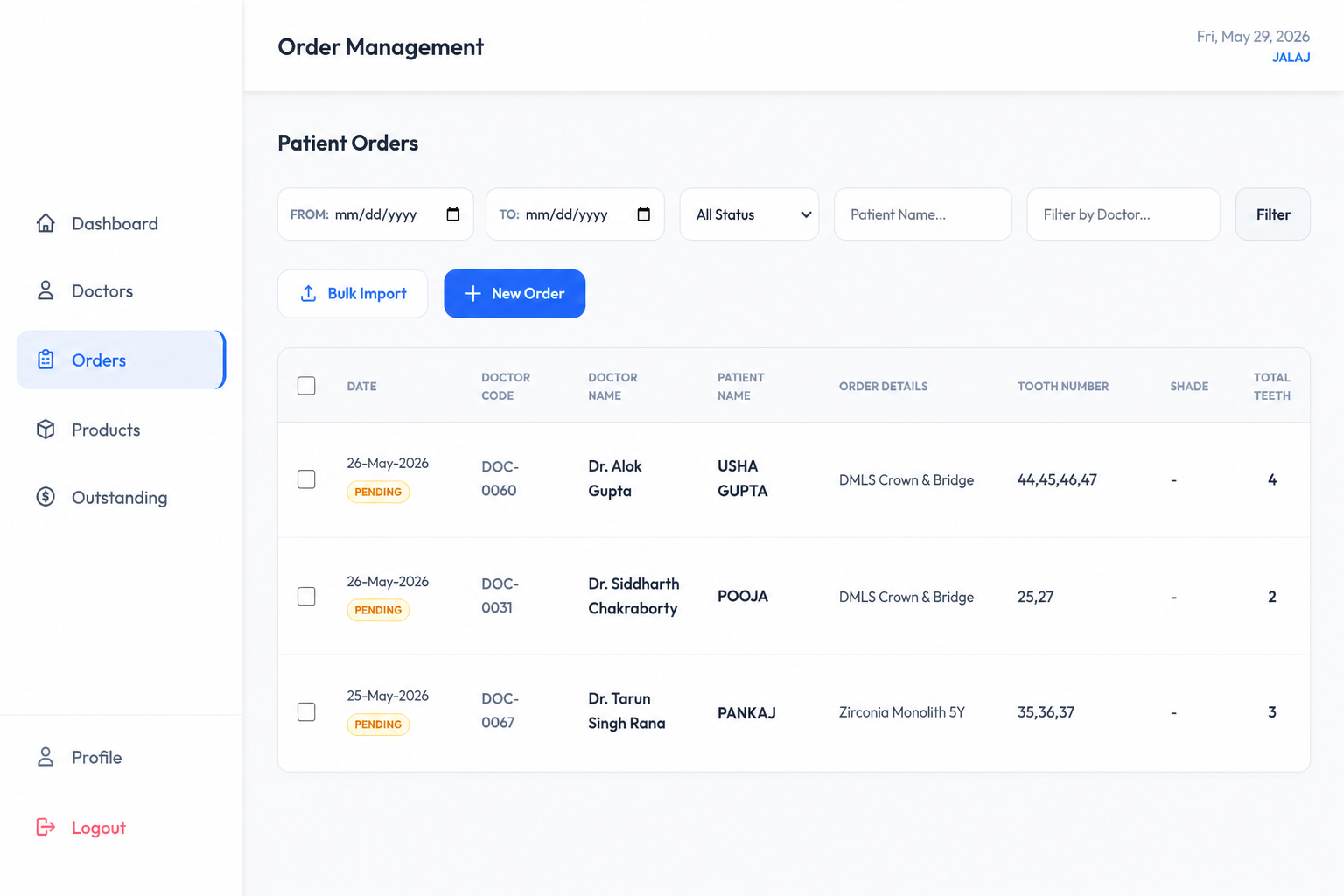The width and height of the screenshot is (1344, 896).
Task: Create a New Order
Action: [x=514, y=294]
